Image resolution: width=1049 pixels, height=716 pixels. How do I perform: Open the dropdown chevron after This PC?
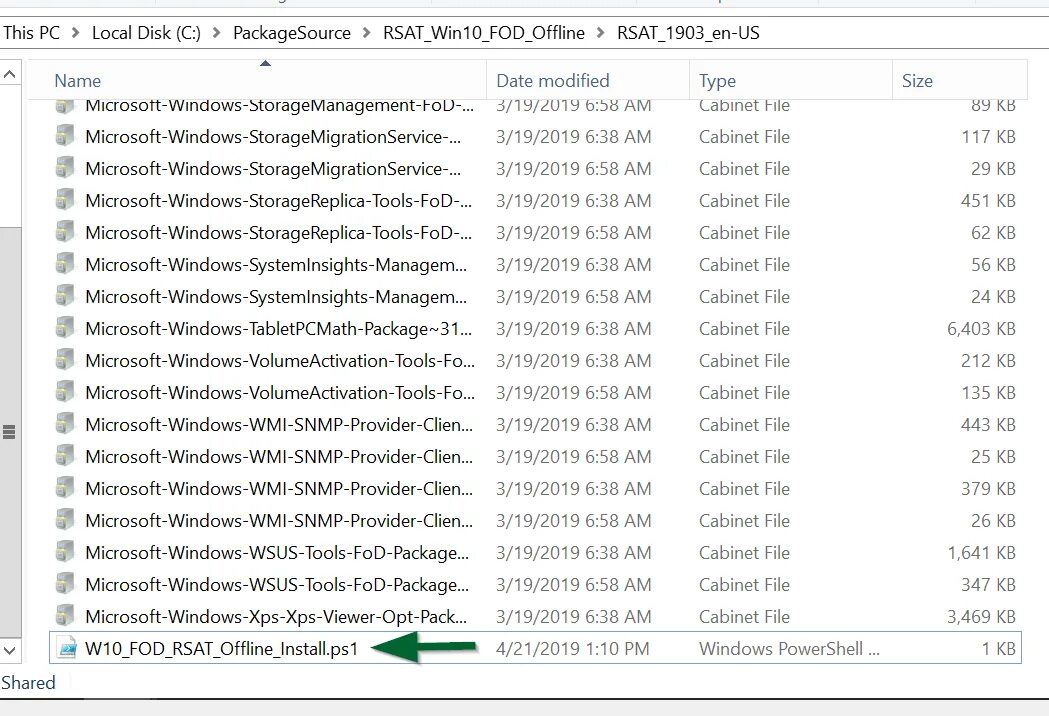point(76,33)
